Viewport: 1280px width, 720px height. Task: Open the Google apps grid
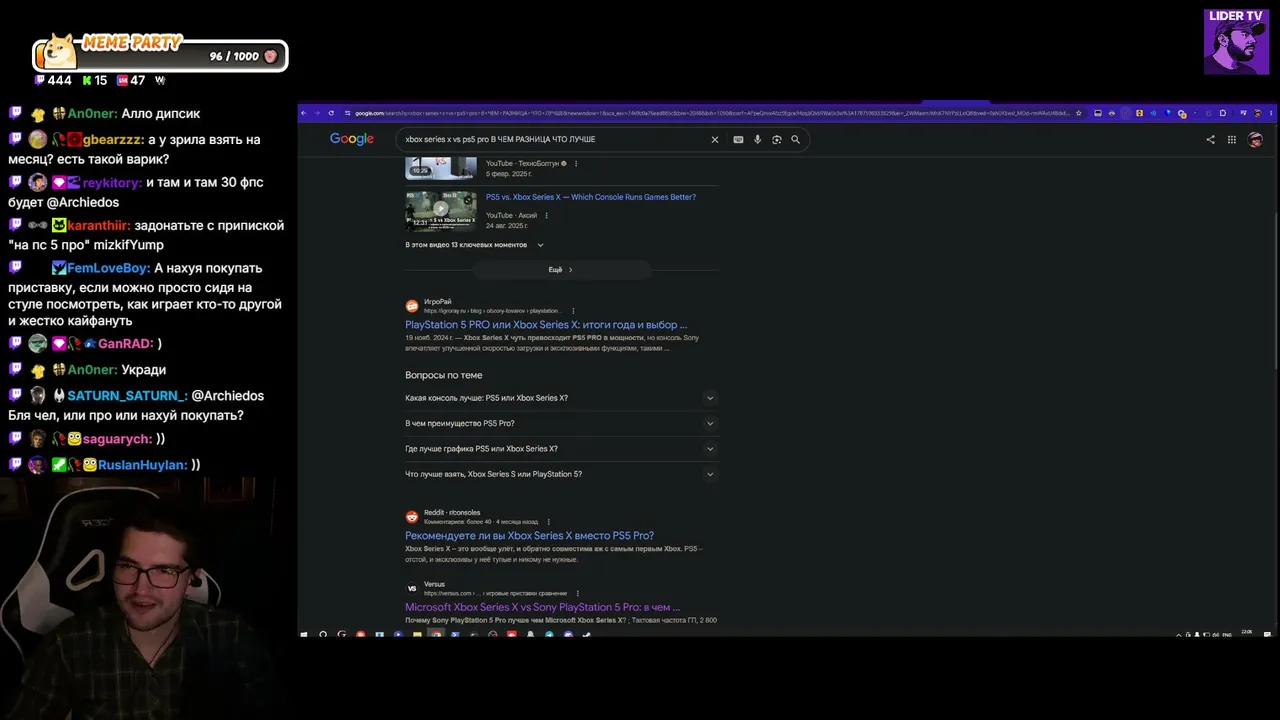pyautogui.click(x=1232, y=140)
